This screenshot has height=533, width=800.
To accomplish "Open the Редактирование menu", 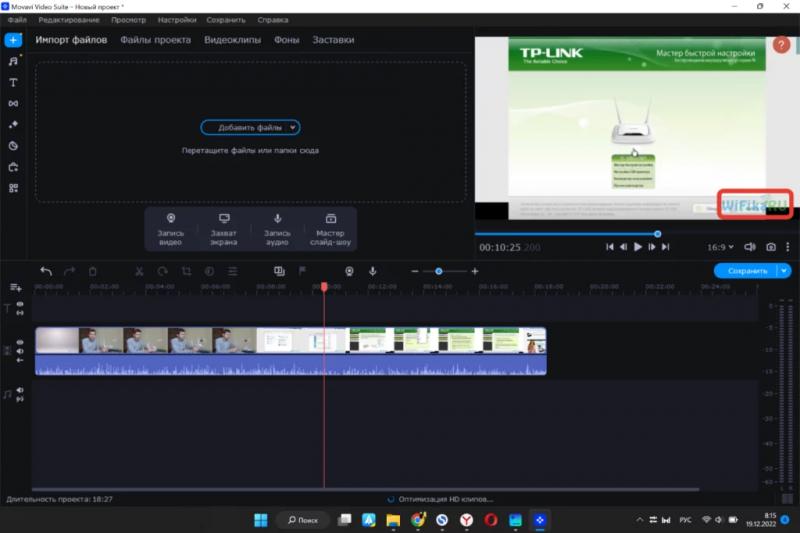I will 69,20.
